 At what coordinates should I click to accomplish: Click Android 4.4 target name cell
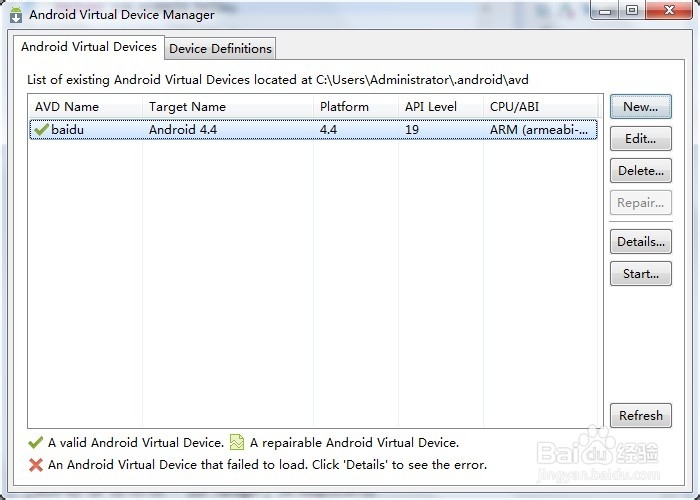click(183, 129)
